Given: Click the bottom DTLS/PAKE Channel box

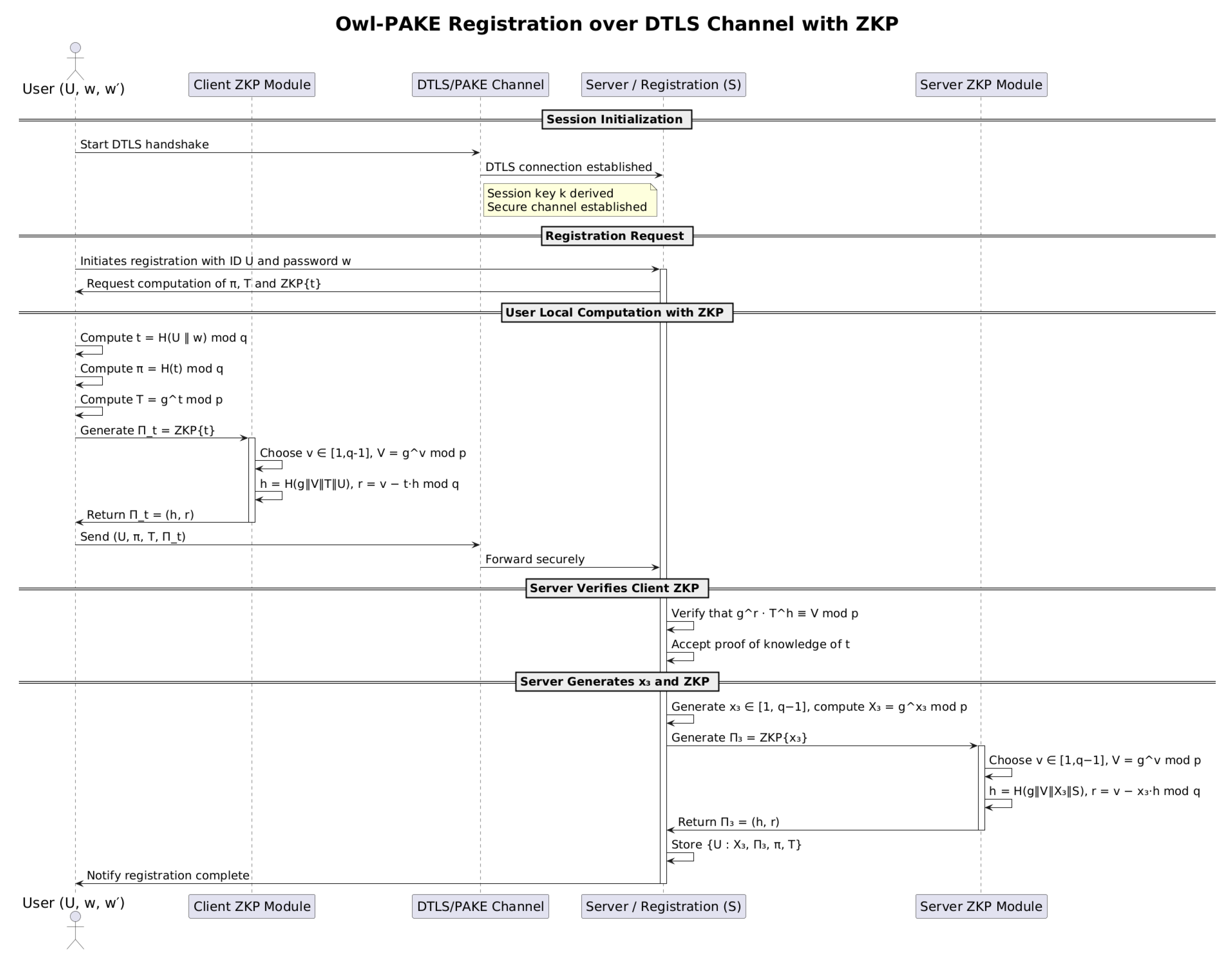Looking at the screenshot, I should point(480,906).
